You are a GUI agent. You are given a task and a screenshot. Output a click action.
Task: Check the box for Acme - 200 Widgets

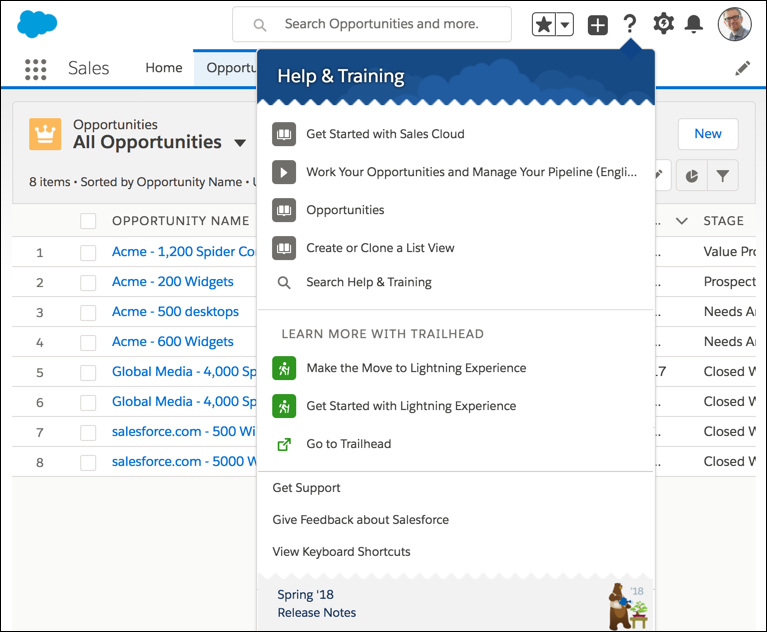[88, 283]
